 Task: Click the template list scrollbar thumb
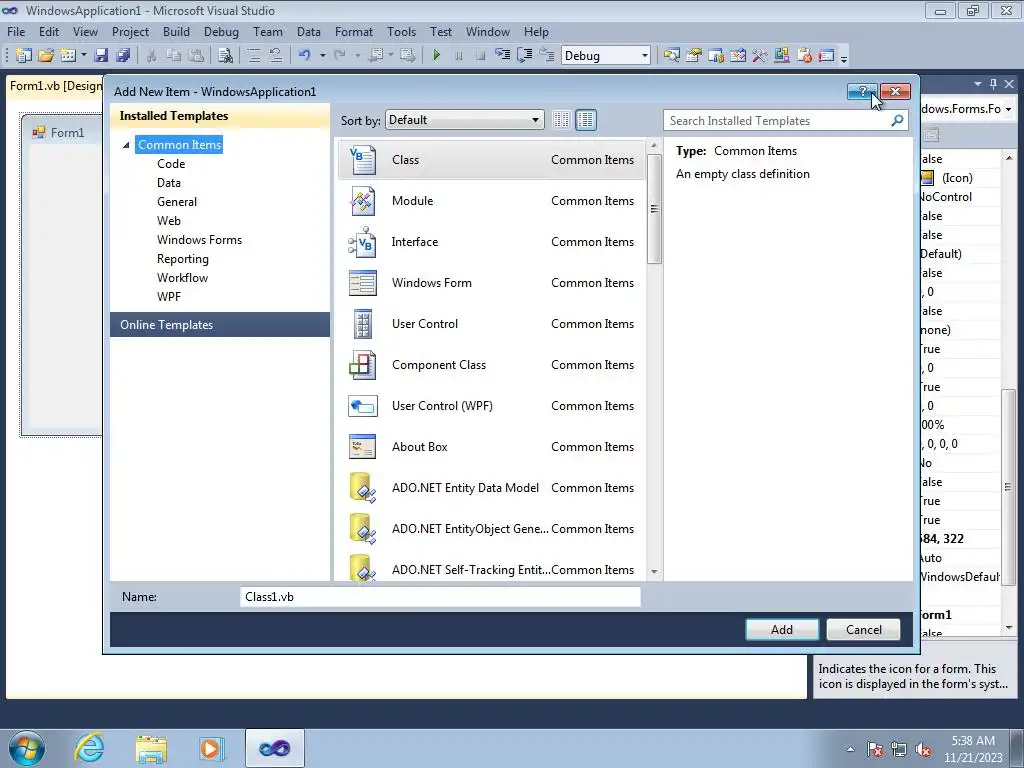point(654,208)
